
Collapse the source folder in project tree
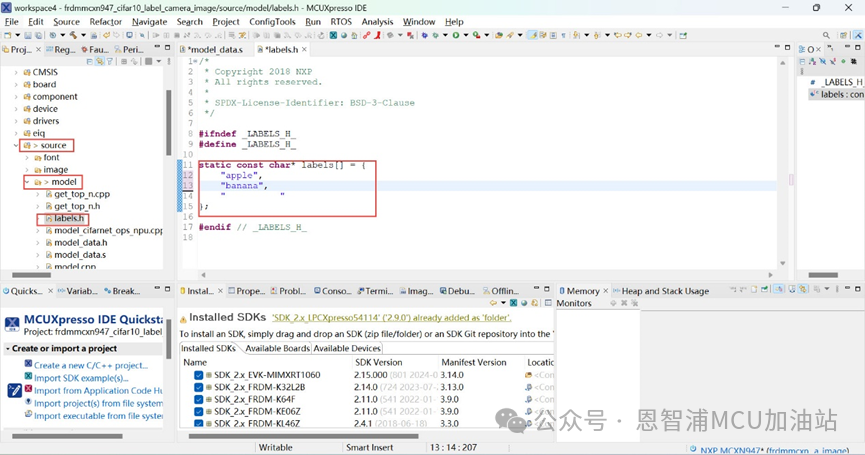click(16, 146)
